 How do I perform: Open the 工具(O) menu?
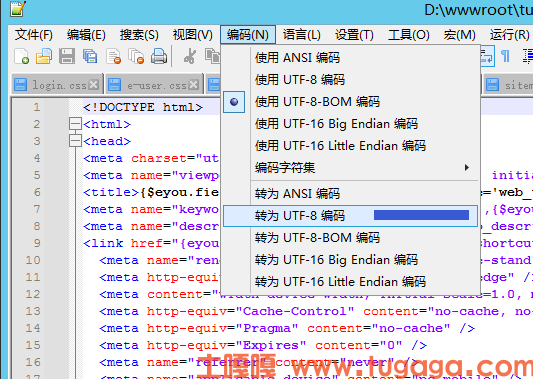coord(409,35)
